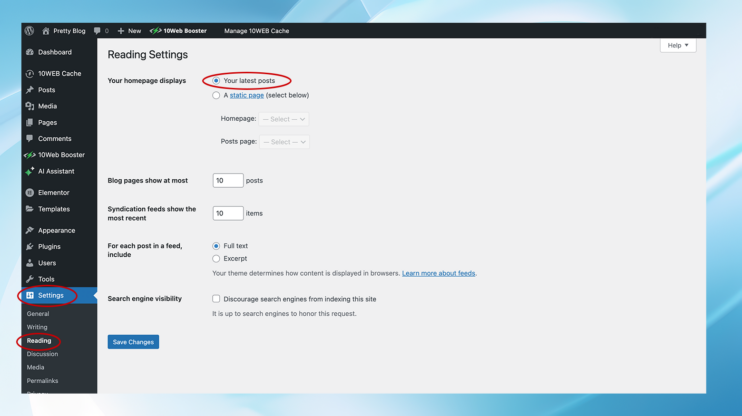Viewport: 742px width, 416px height.
Task: Click the Plugins plug icon
Action: 30,246
